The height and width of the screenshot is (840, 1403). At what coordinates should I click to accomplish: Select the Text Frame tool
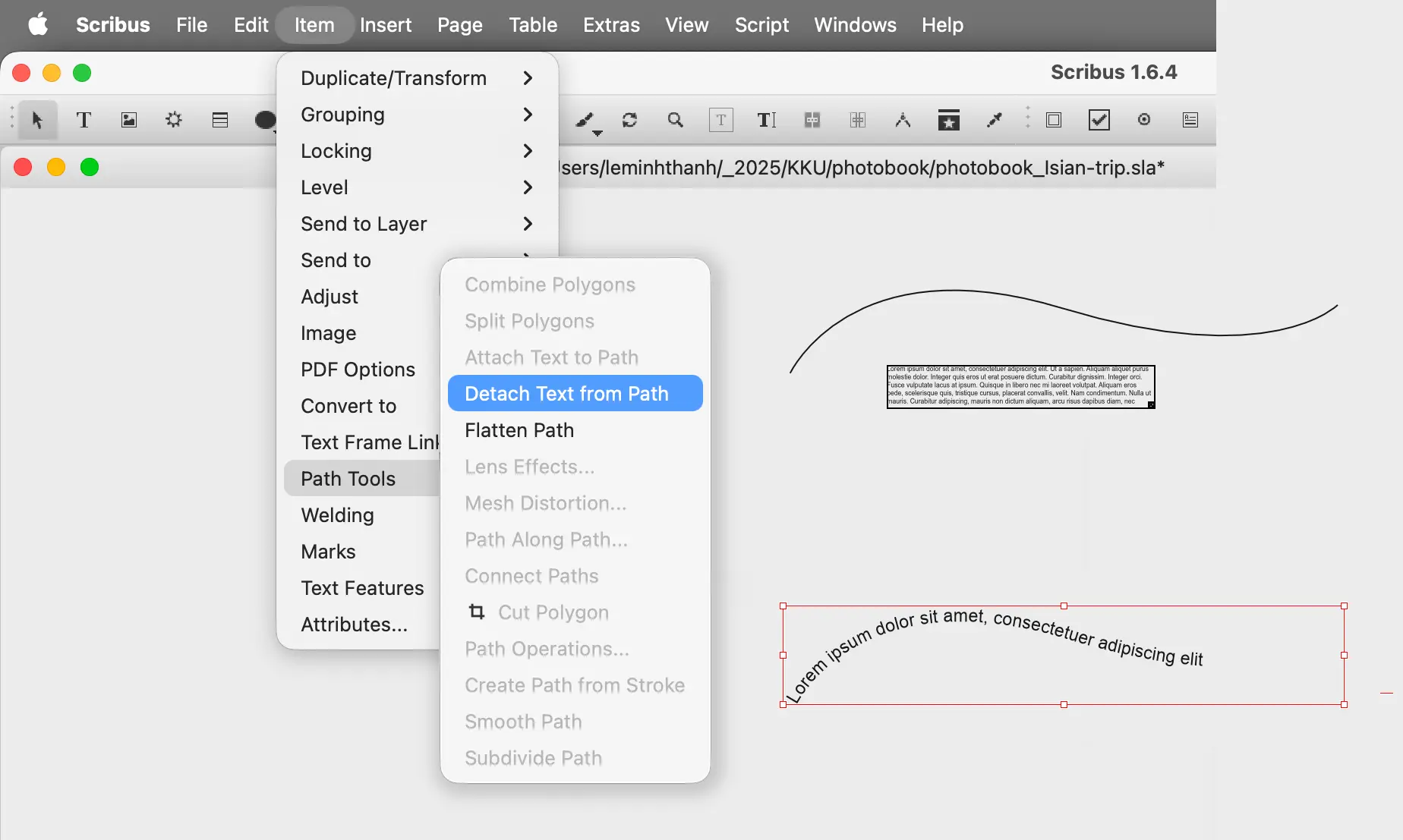tap(84, 120)
